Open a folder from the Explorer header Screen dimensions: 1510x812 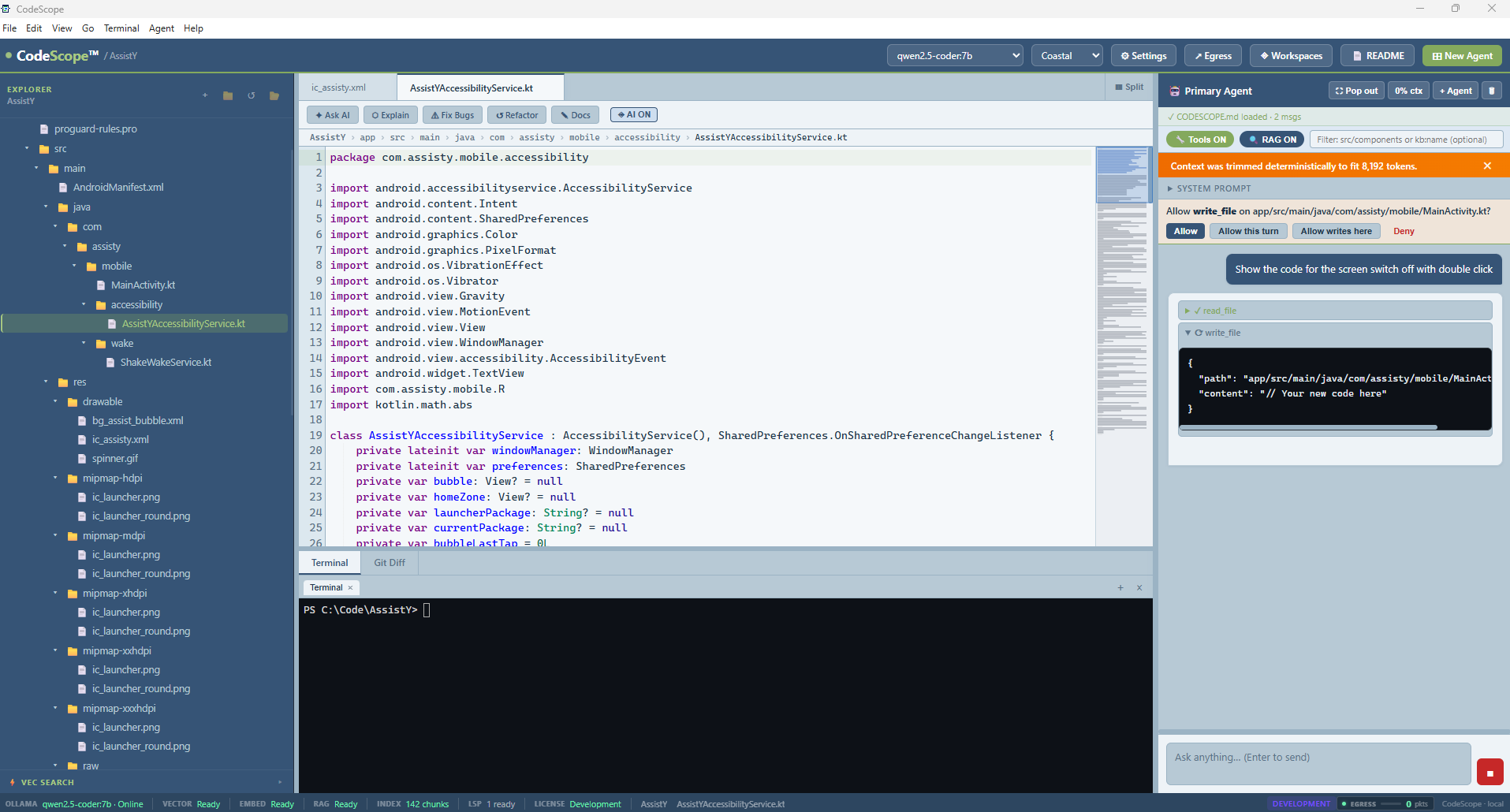pos(274,95)
